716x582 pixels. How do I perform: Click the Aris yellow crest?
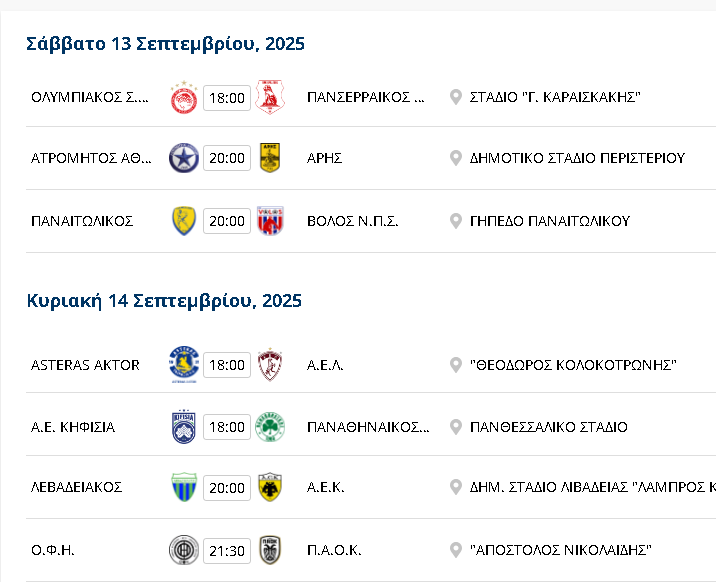coord(270,158)
